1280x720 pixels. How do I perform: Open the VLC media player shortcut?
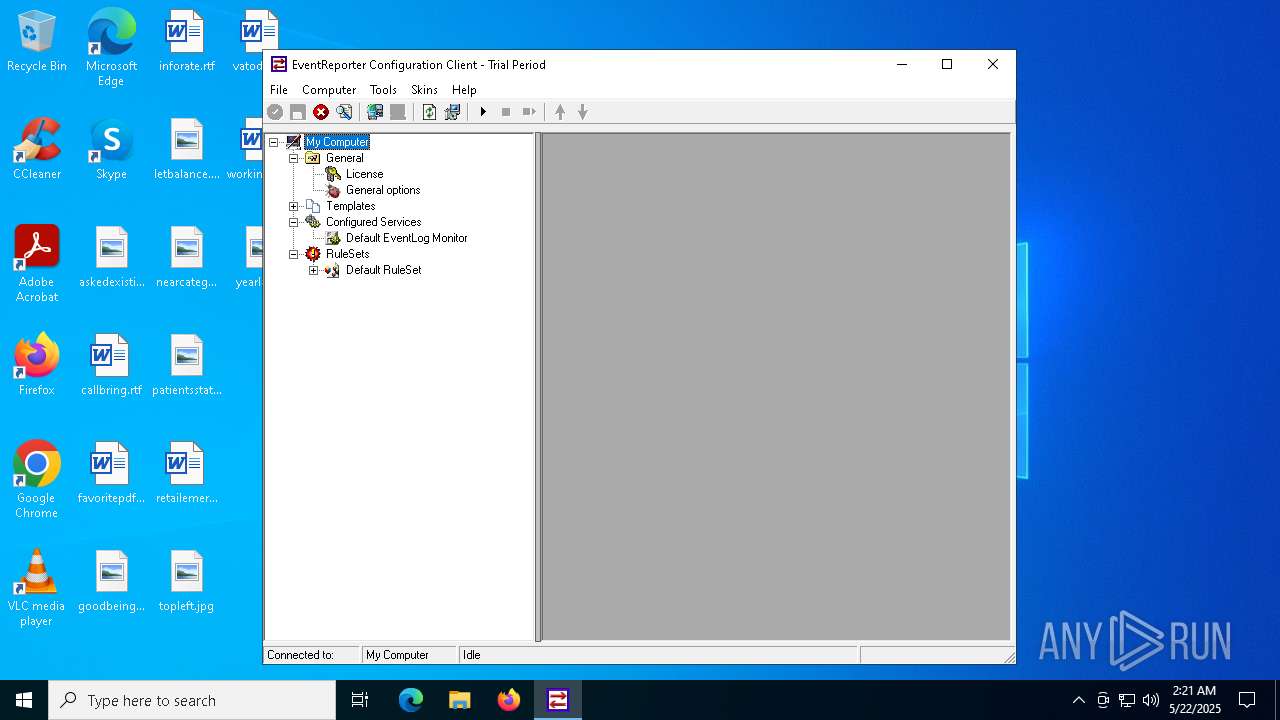pos(37,588)
